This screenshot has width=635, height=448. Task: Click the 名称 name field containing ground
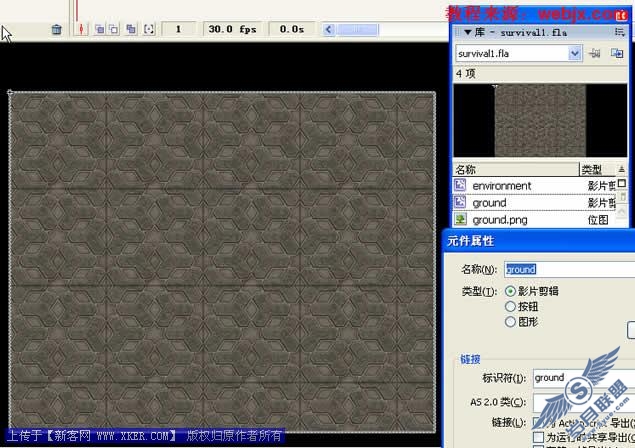coord(569,269)
